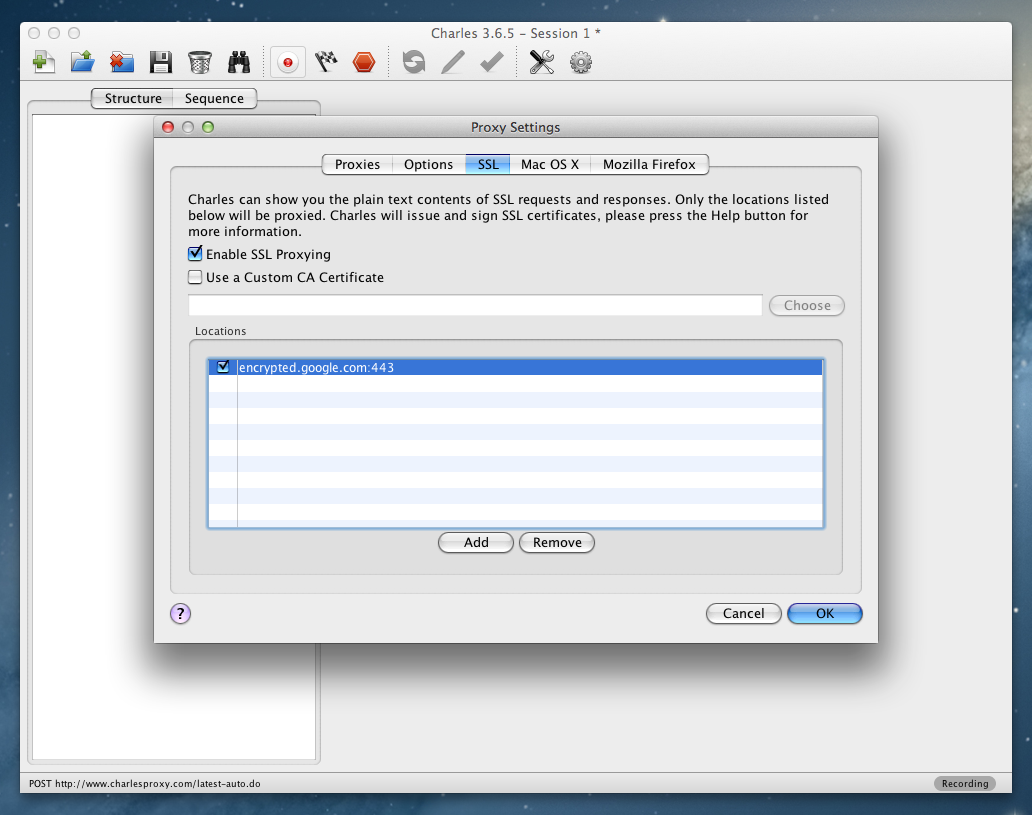Select the encrypted.google.com:443 row text
This screenshot has width=1032, height=815.
317,367
